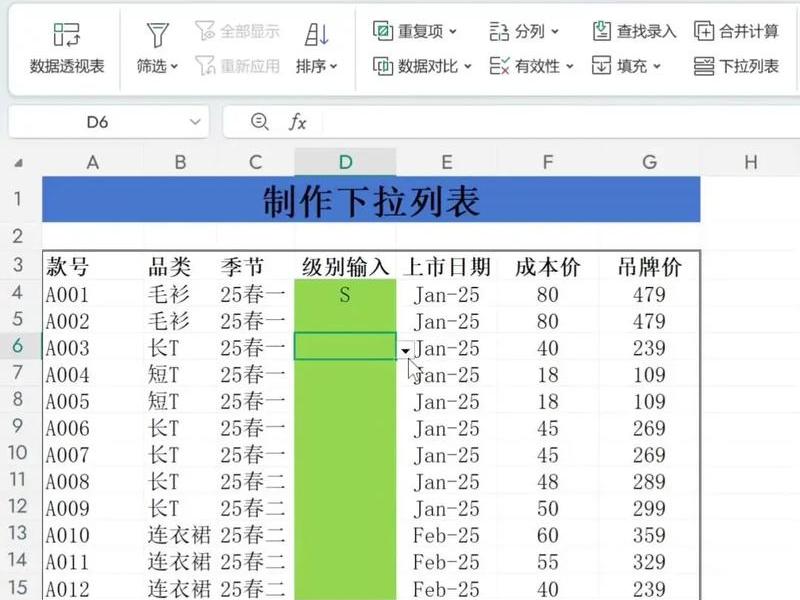Viewport: 800px width, 600px height.
Task: Click the 数据对比 data compare icon
Action: coord(383,66)
